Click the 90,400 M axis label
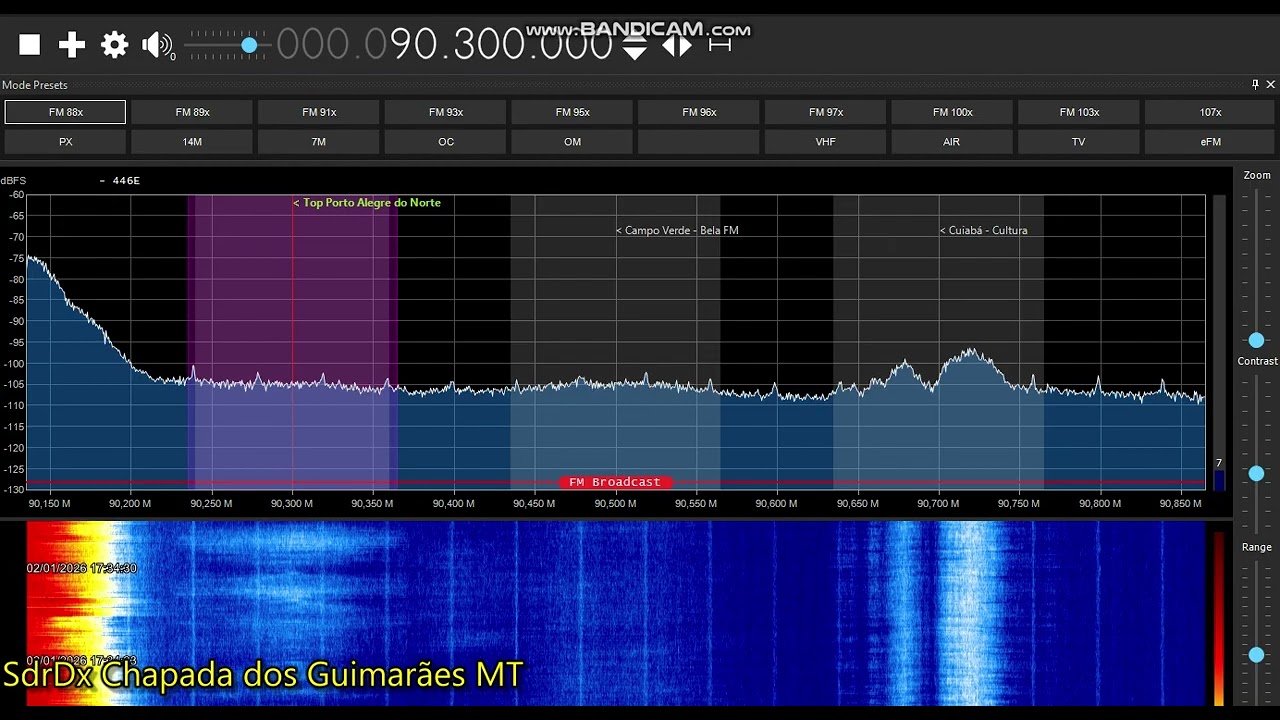This screenshot has width=1280, height=720. pos(454,504)
